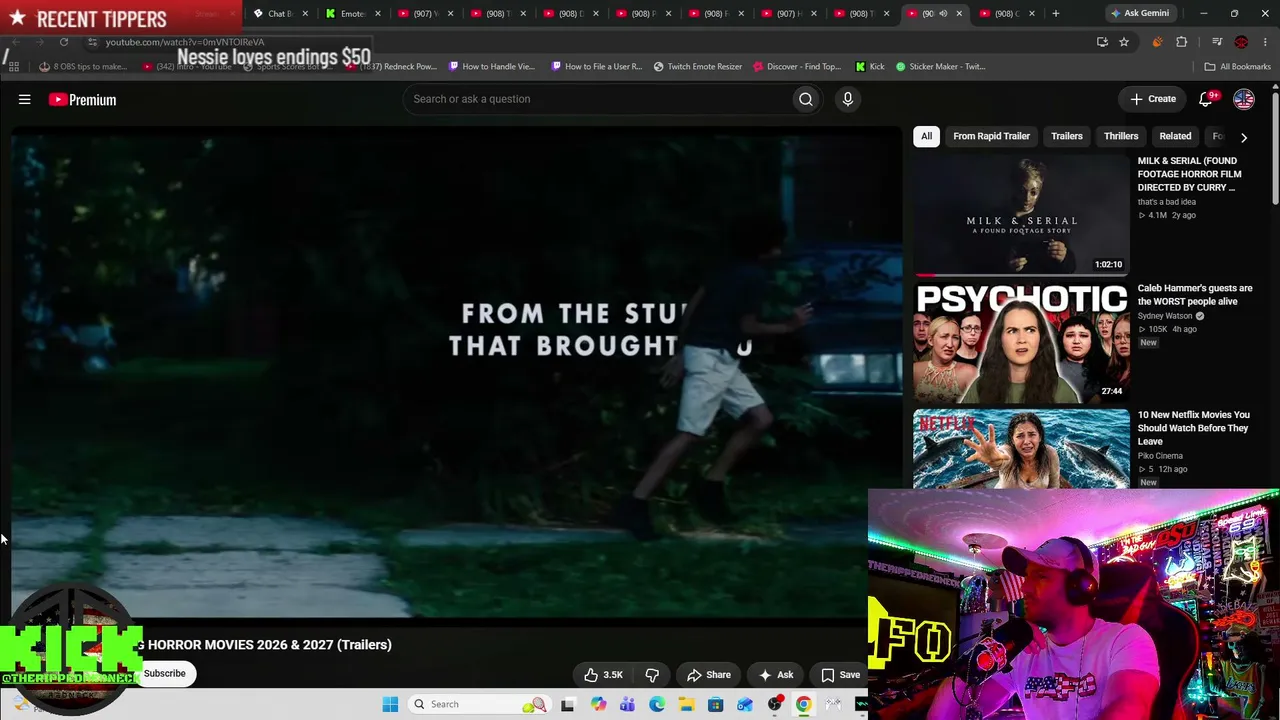
Task: Open Ask Gemini in Chrome
Action: coord(1139,13)
